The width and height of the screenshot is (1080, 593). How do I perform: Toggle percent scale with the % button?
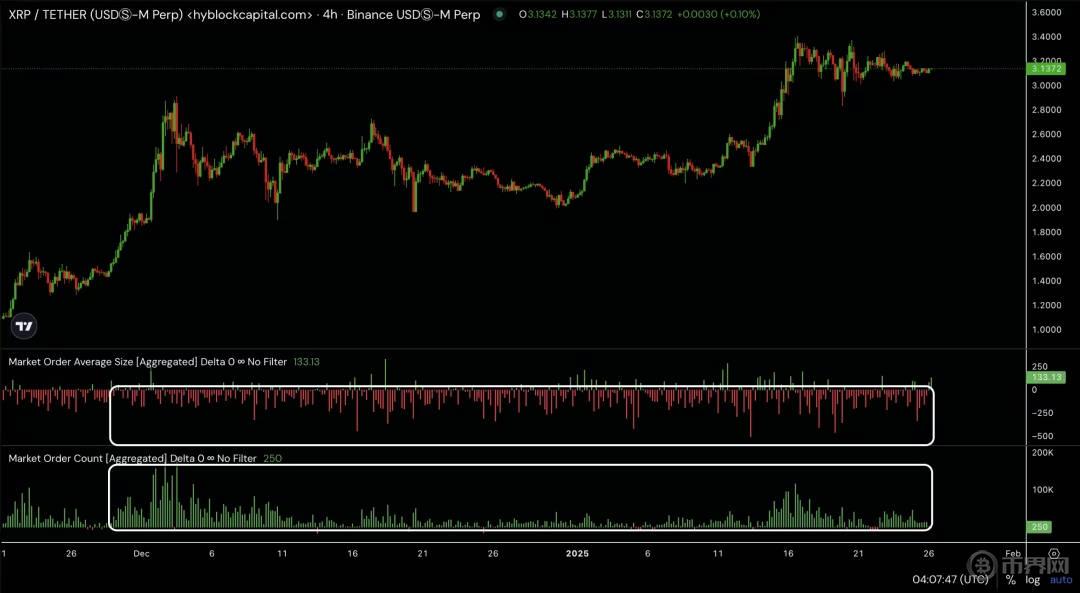click(1010, 580)
